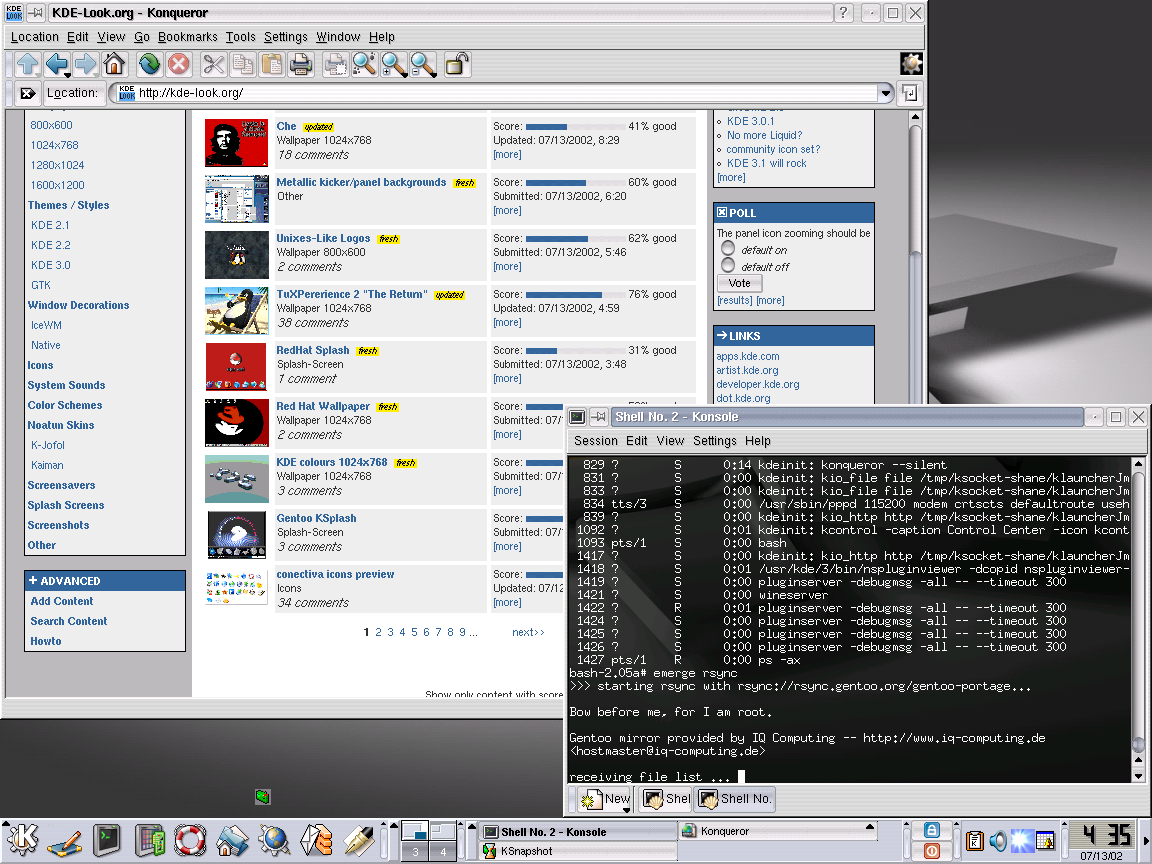This screenshot has height=864, width=1152.
Task: Open the Konsole window menu icon
Action: tap(577, 417)
